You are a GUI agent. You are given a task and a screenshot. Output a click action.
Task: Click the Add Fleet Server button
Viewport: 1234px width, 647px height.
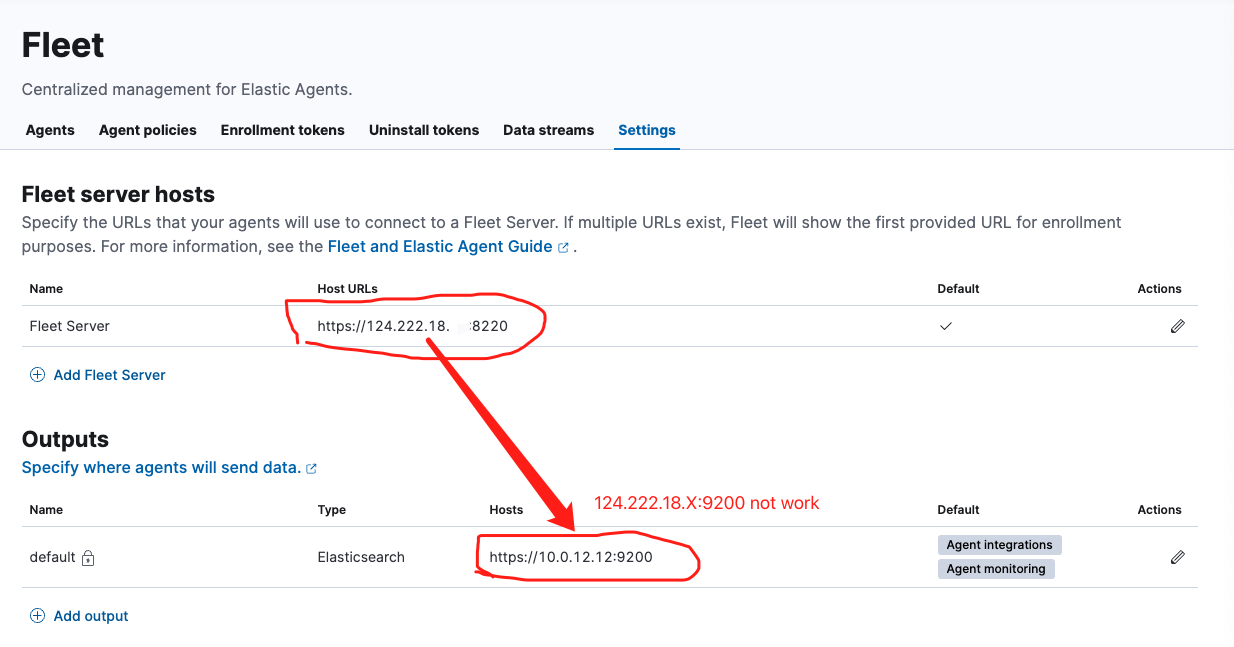pos(109,375)
